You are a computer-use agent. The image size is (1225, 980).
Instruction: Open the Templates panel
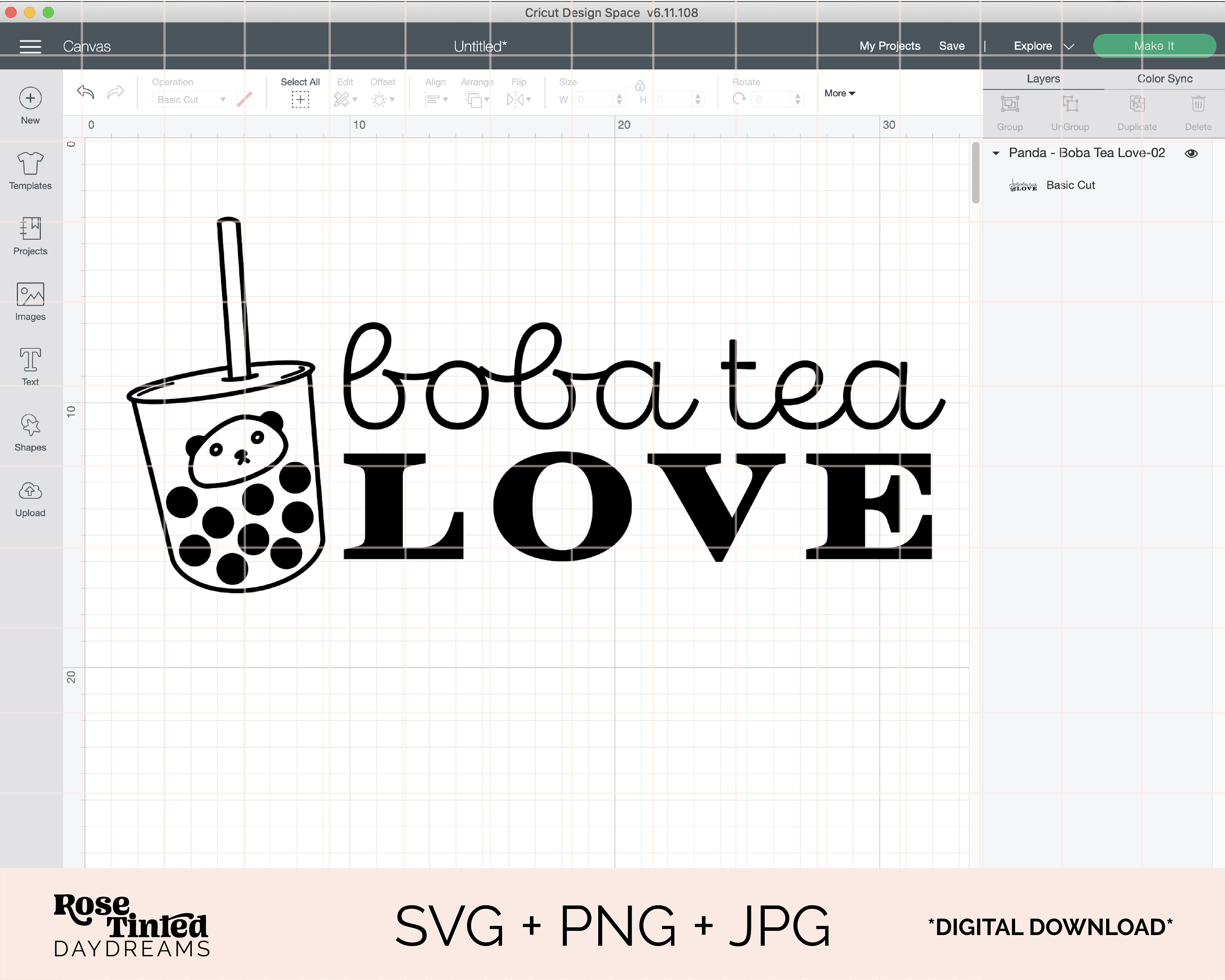click(x=30, y=170)
